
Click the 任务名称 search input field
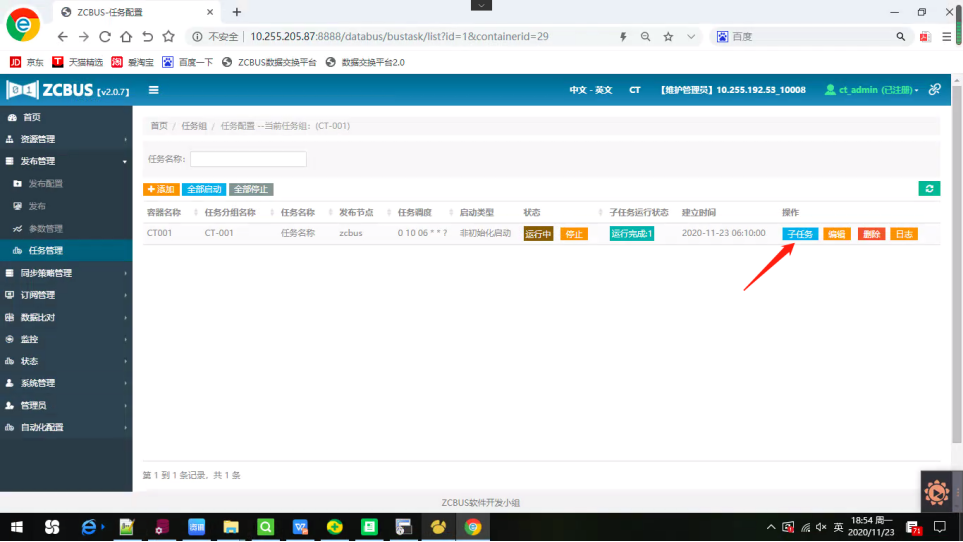248,159
